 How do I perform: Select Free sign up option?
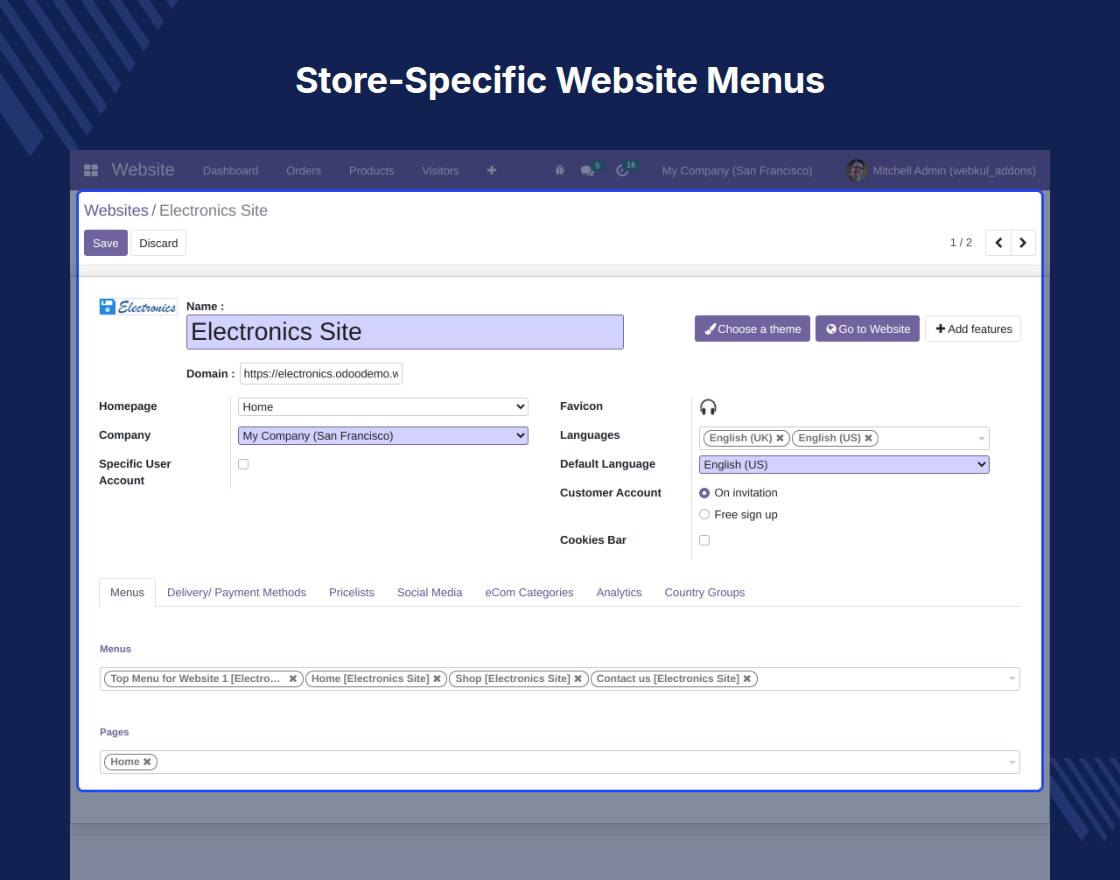click(704, 514)
